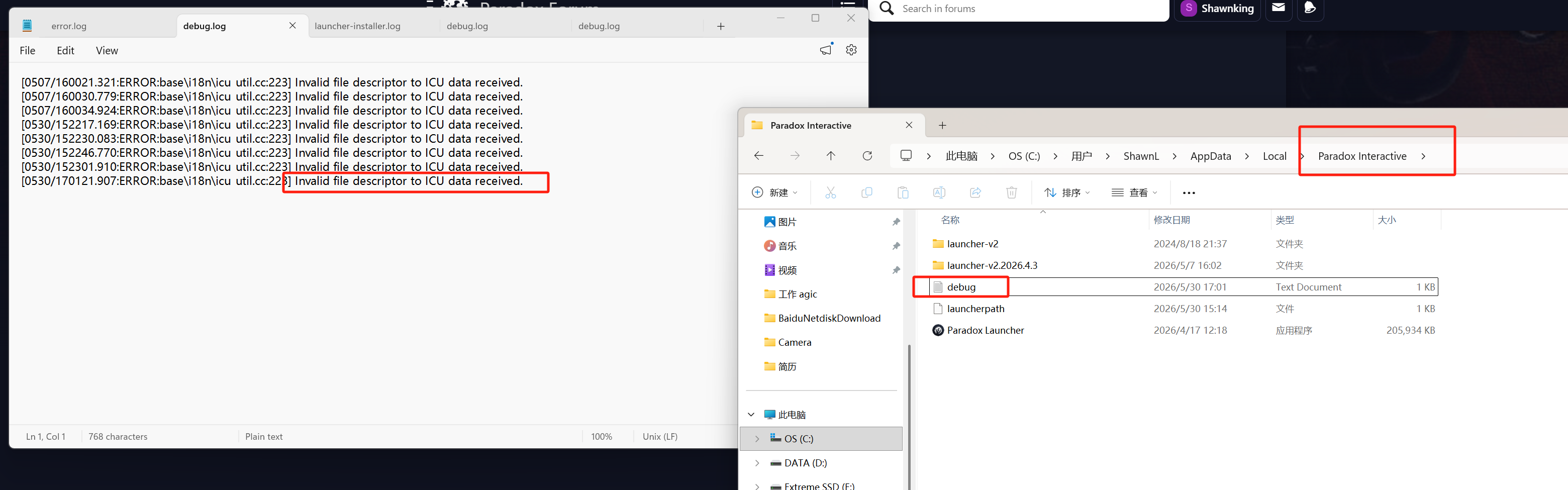This screenshot has width=1568, height=490.
Task: Select the launcherpath file
Action: pos(976,309)
